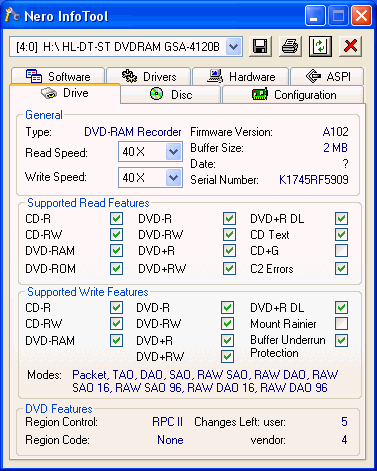Minimize the Nero InfoTool window
The image size is (377, 471).
pos(315,16)
